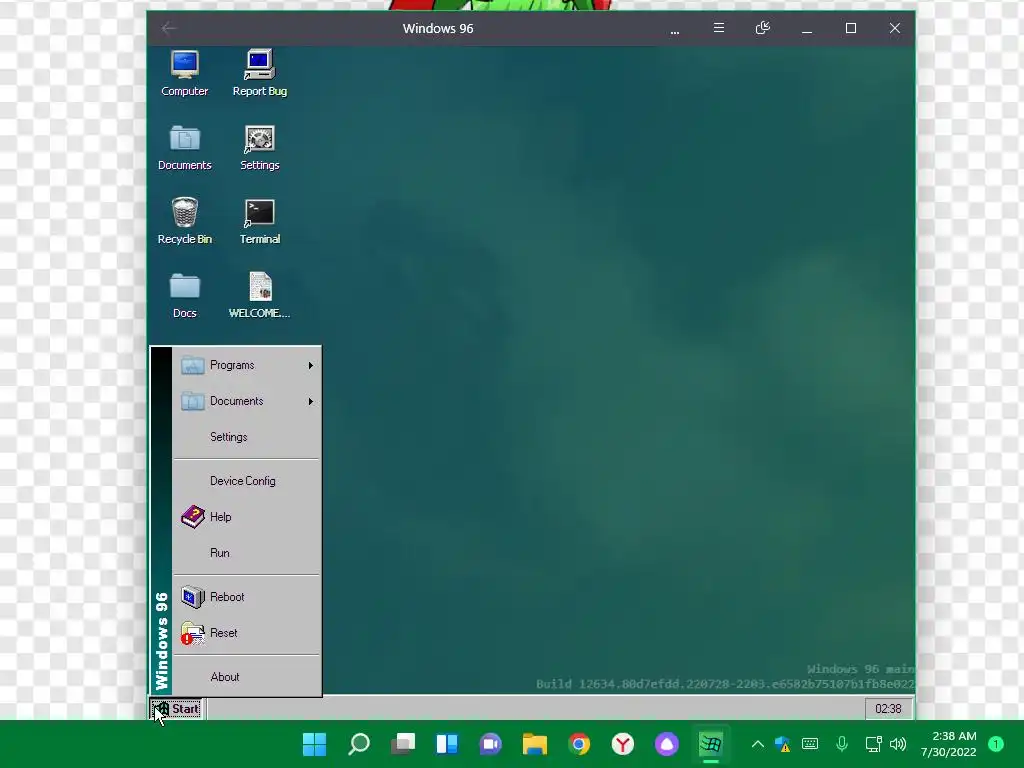Open the network tray icon

(x=873, y=744)
